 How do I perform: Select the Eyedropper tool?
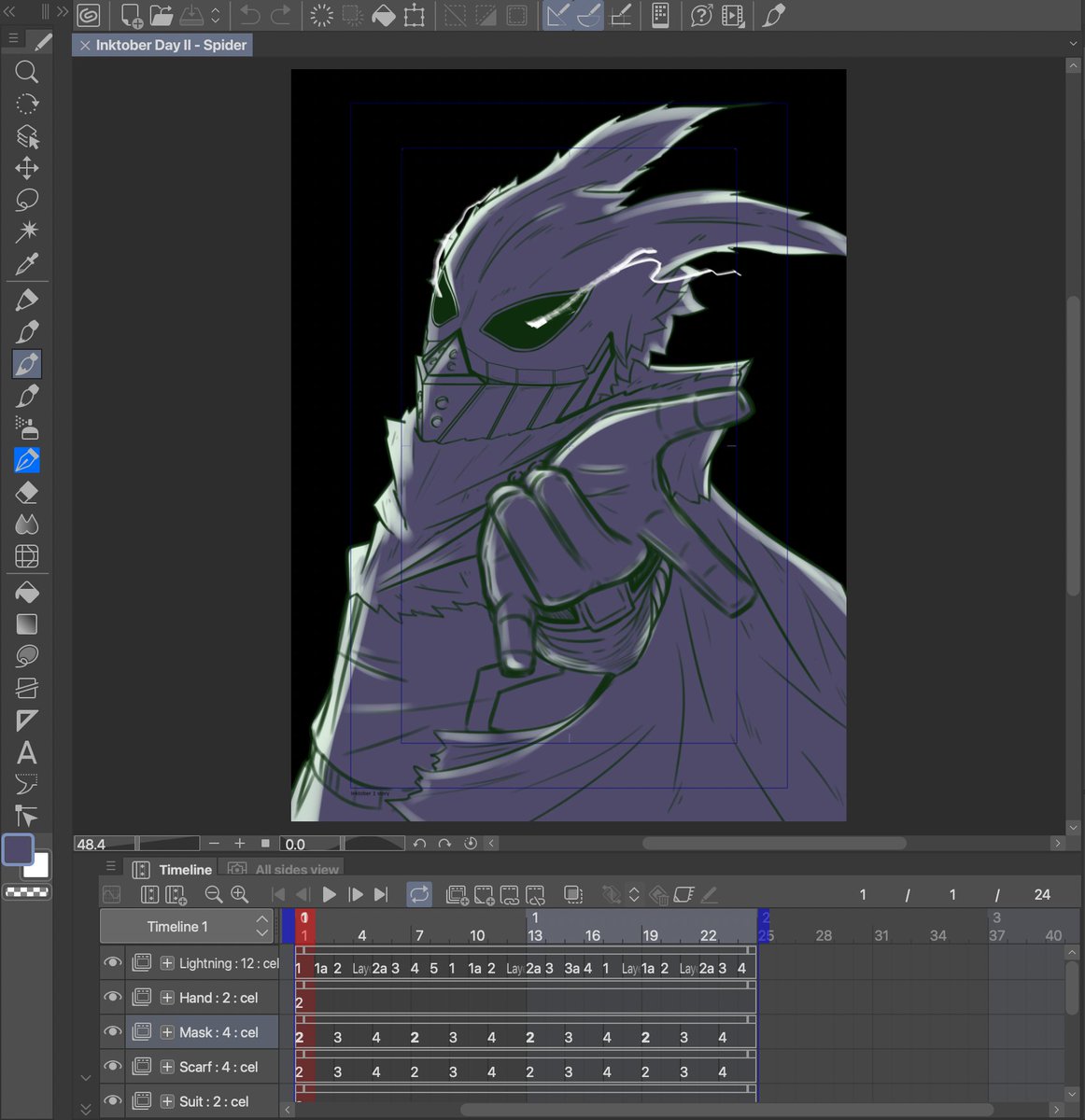click(x=27, y=264)
